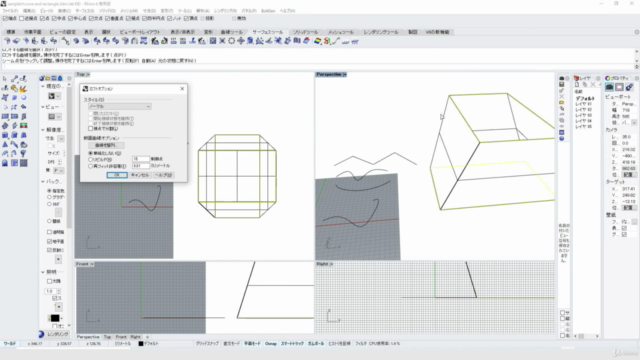Click the gear icon at far right of tab row
The height and width of the screenshot is (360, 640).
coord(636,32)
